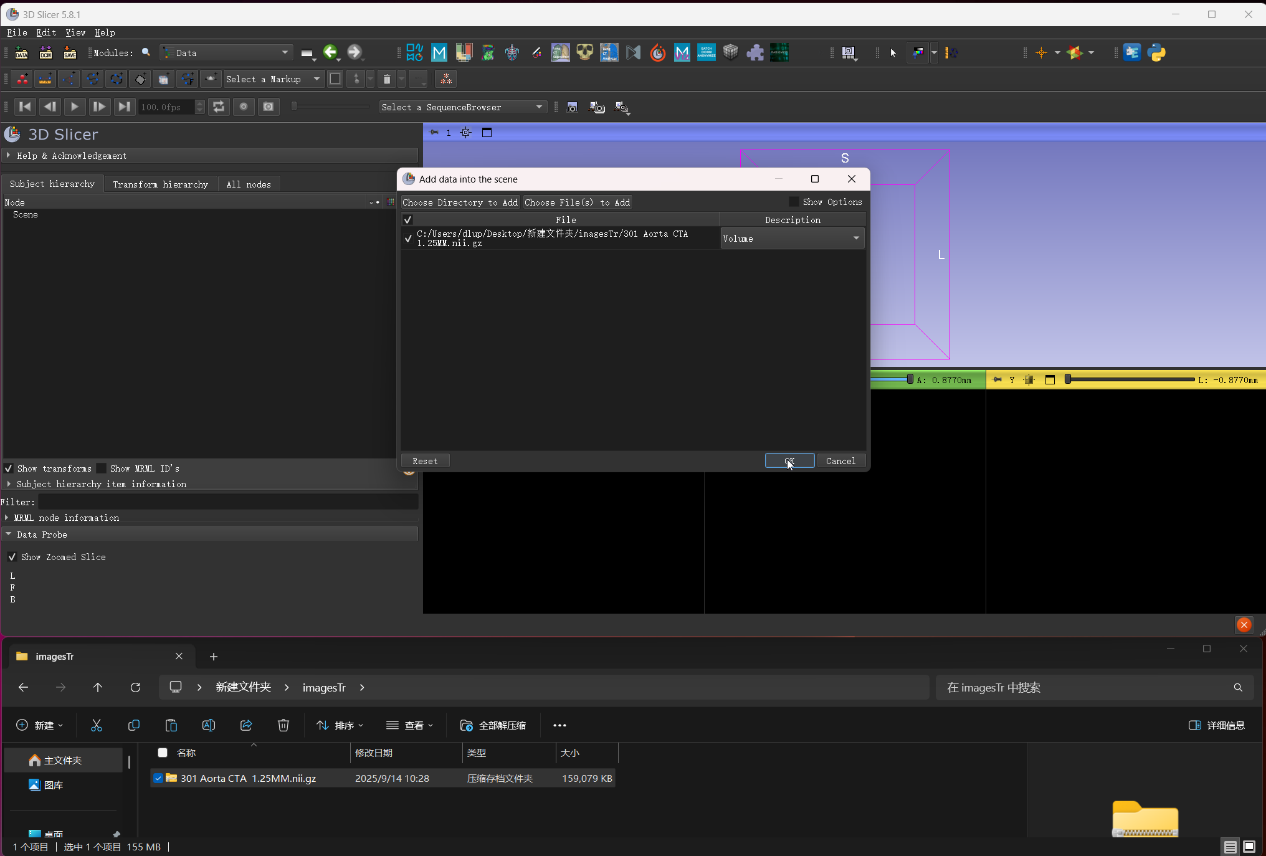Open the Python console icon
1266x856 pixels.
(1157, 53)
